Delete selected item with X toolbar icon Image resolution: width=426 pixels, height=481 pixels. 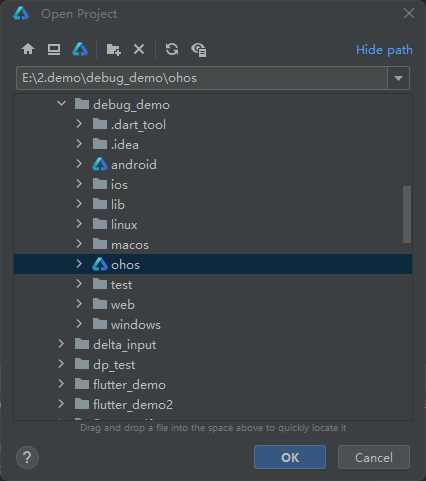pos(139,49)
